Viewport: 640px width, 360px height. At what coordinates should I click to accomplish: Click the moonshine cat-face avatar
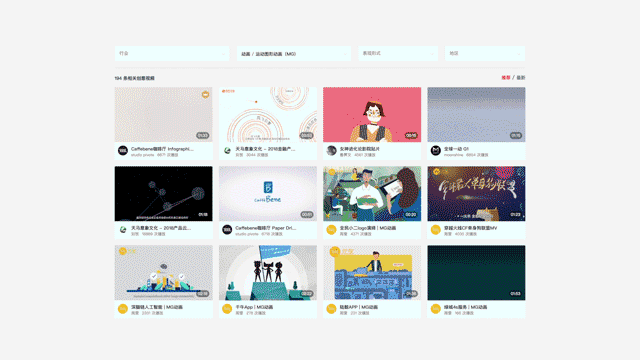point(436,151)
